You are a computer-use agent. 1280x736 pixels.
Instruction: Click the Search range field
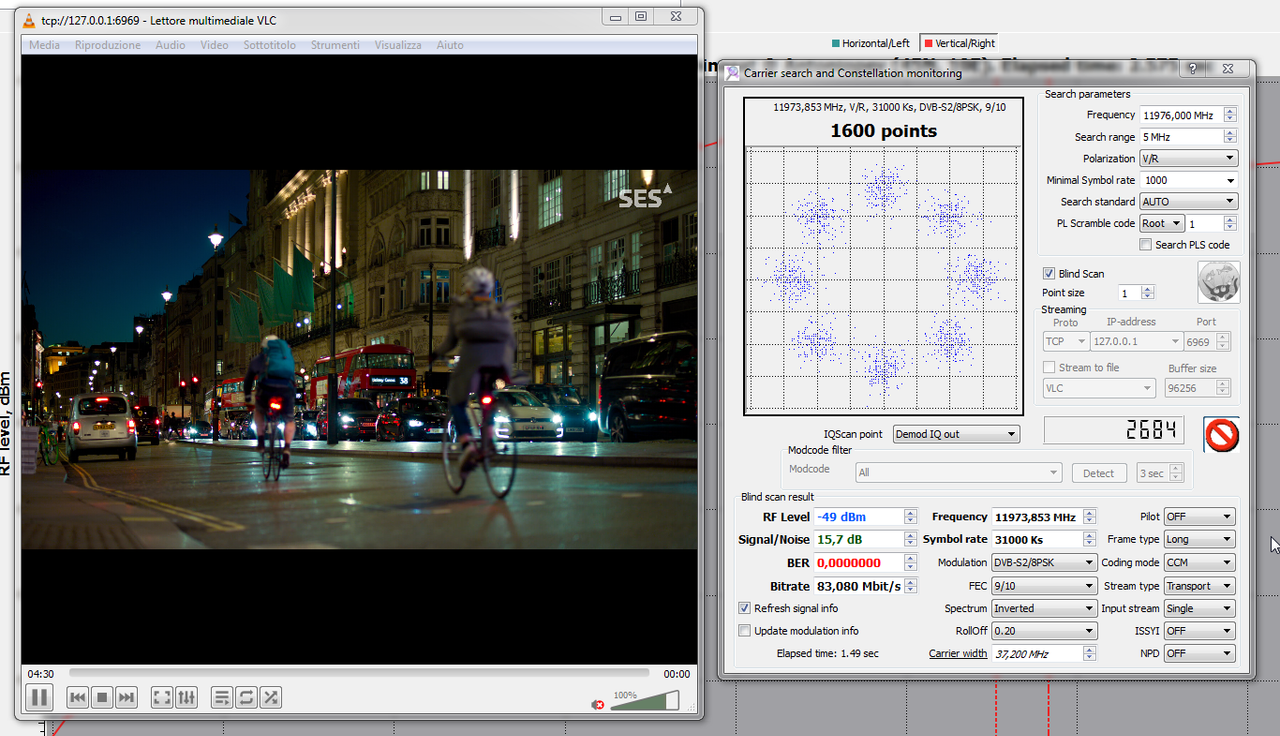1182,137
